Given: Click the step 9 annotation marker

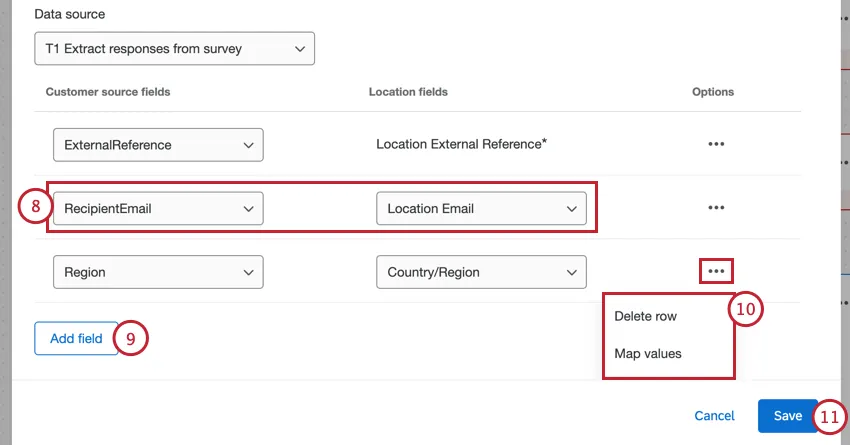Looking at the screenshot, I should pyautogui.click(x=131, y=338).
